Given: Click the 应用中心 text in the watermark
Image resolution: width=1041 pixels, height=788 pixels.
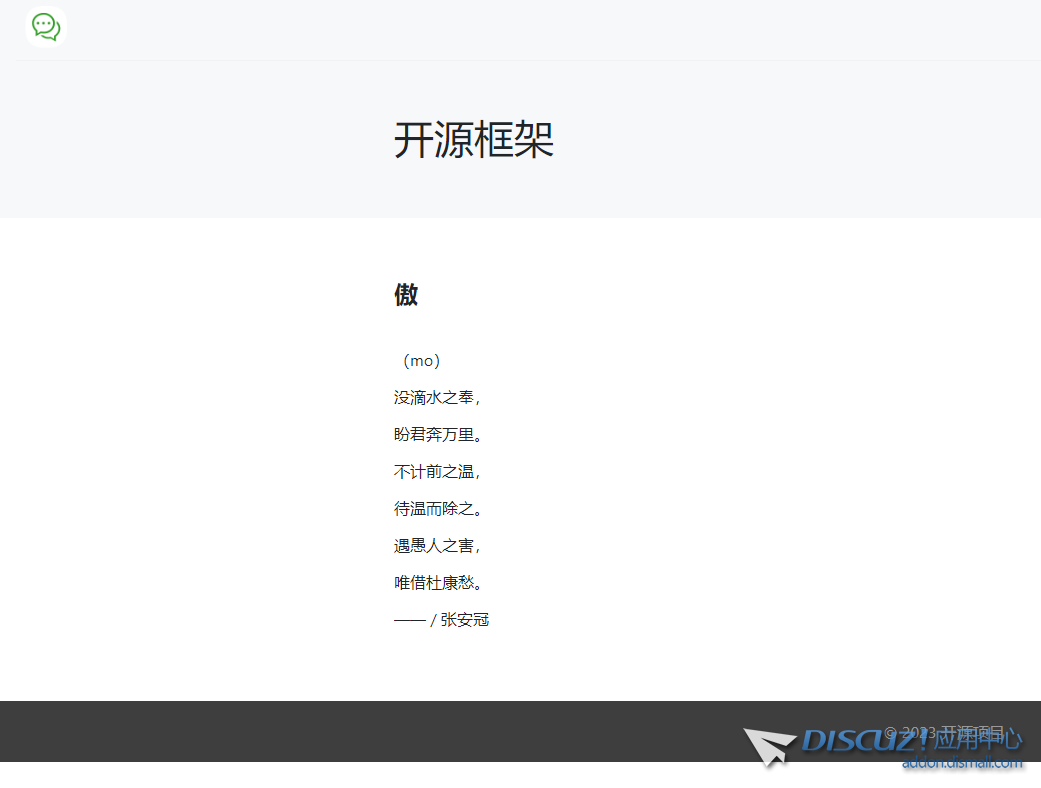Looking at the screenshot, I should pyautogui.click(x=978, y=740).
